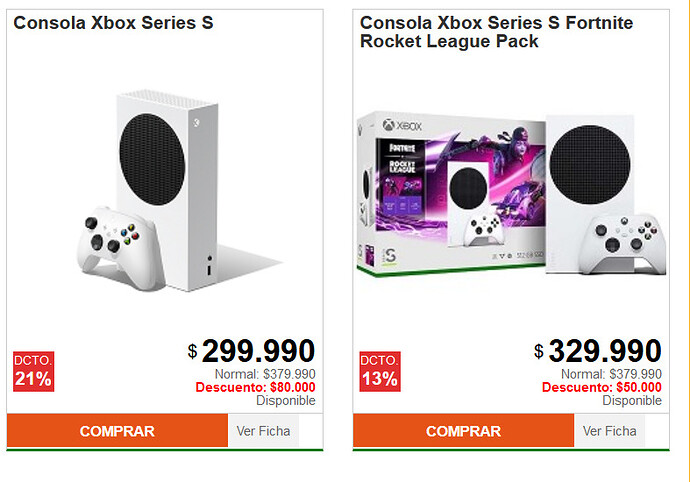Click COMPRAR for Consola Xbox Series S

coord(117,432)
